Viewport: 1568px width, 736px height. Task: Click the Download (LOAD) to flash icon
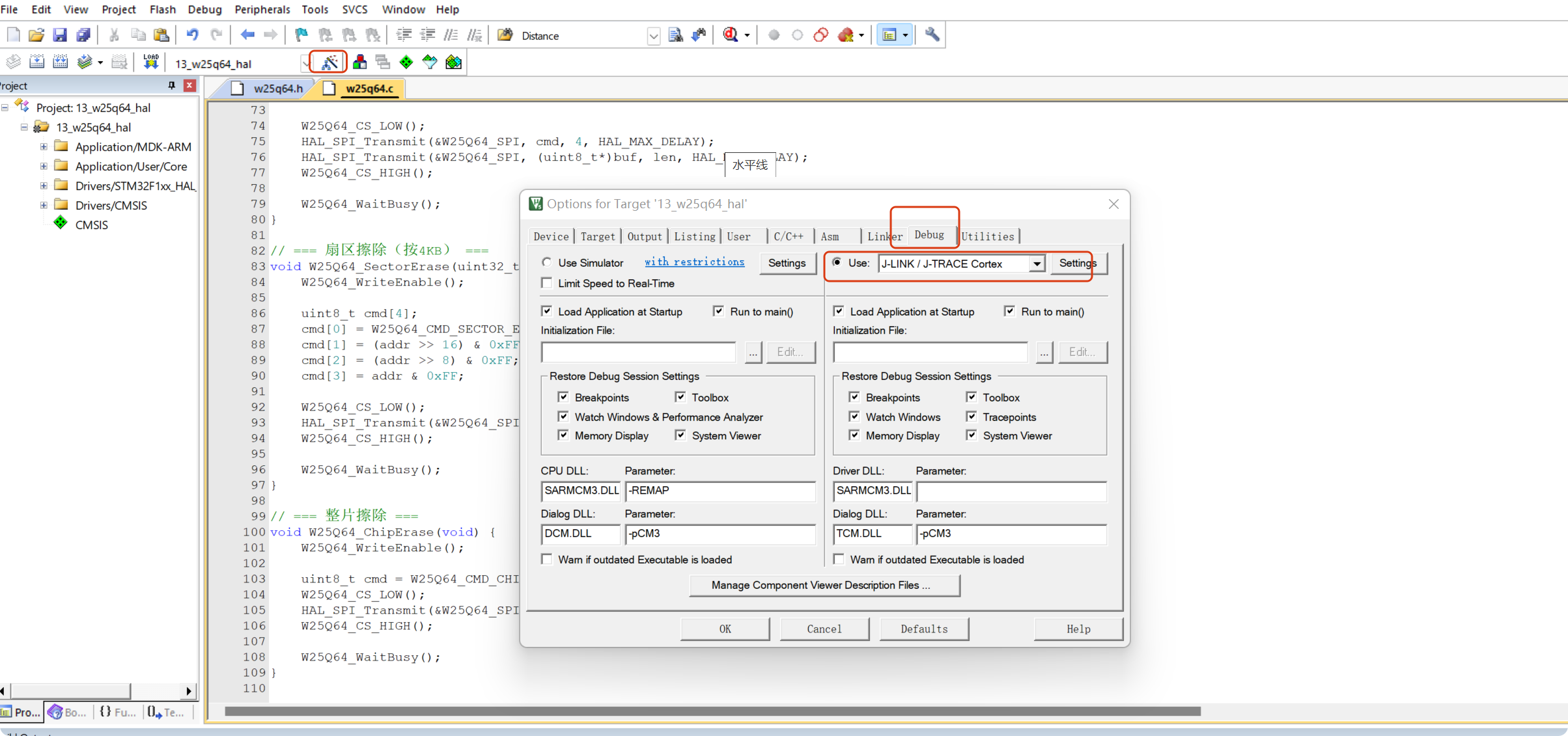[x=151, y=62]
